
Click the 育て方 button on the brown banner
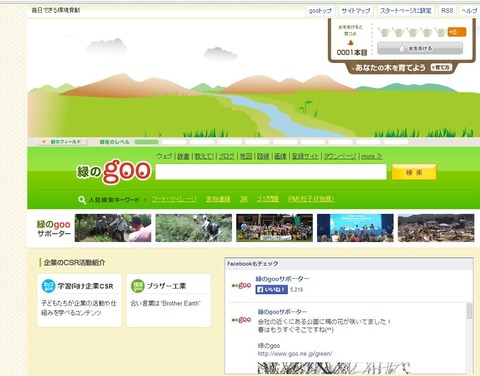(x=441, y=67)
